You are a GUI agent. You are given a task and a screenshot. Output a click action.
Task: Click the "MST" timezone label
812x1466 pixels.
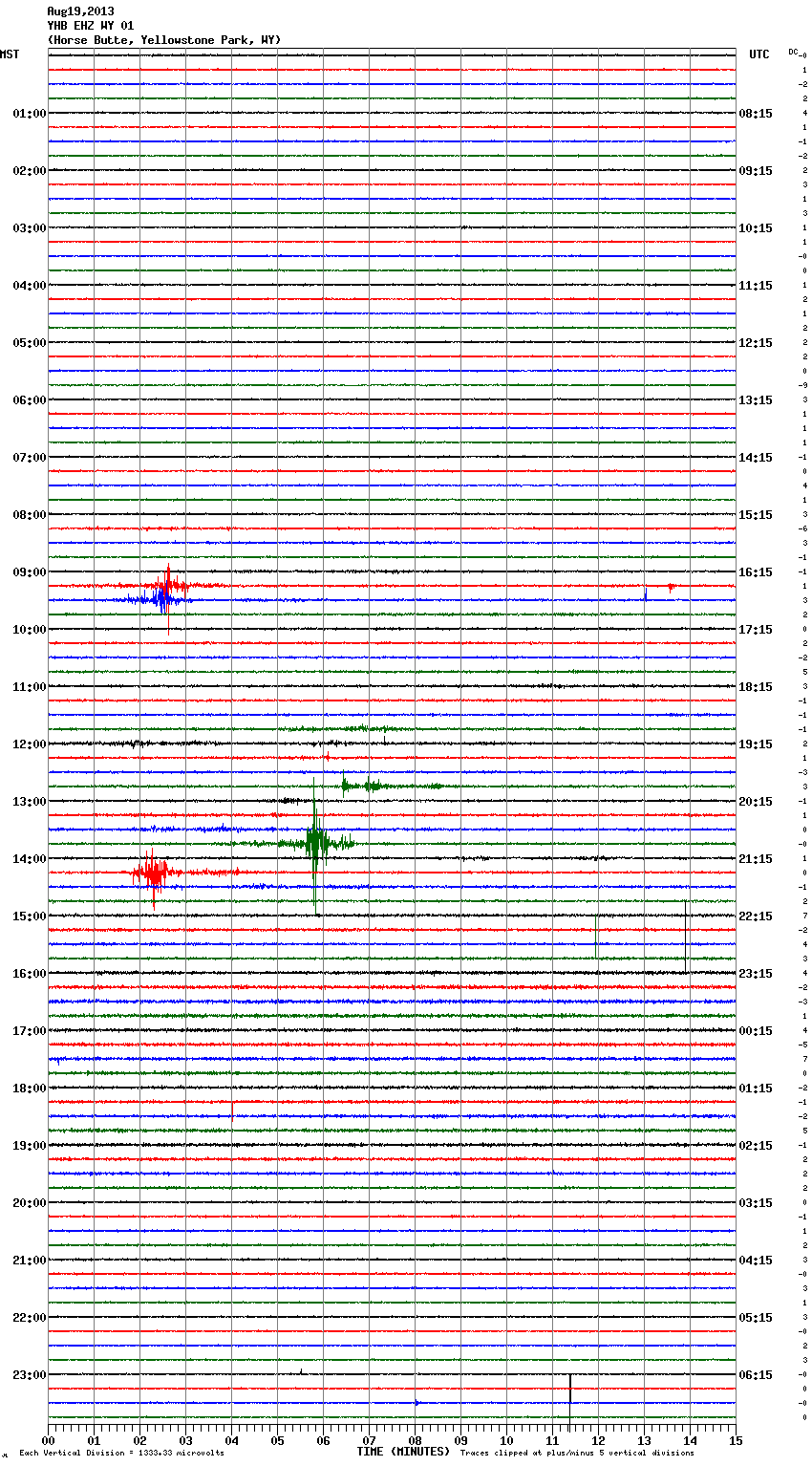tap(10, 54)
